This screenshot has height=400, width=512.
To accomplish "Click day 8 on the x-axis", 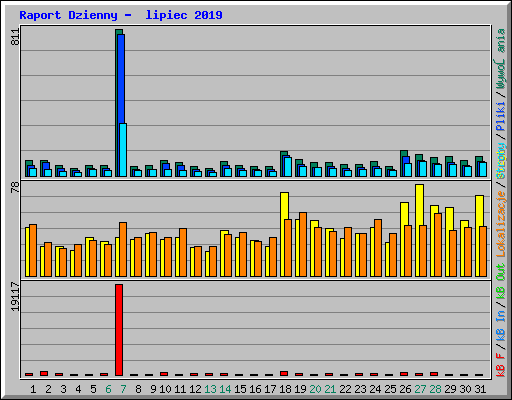I will tap(138, 389).
